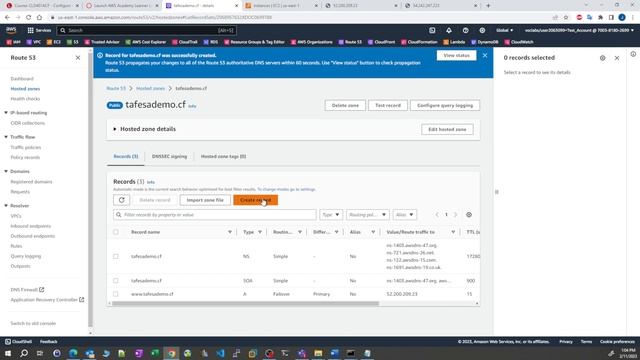Open the CloudWatch bookmark shortcut

pos(518,42)
